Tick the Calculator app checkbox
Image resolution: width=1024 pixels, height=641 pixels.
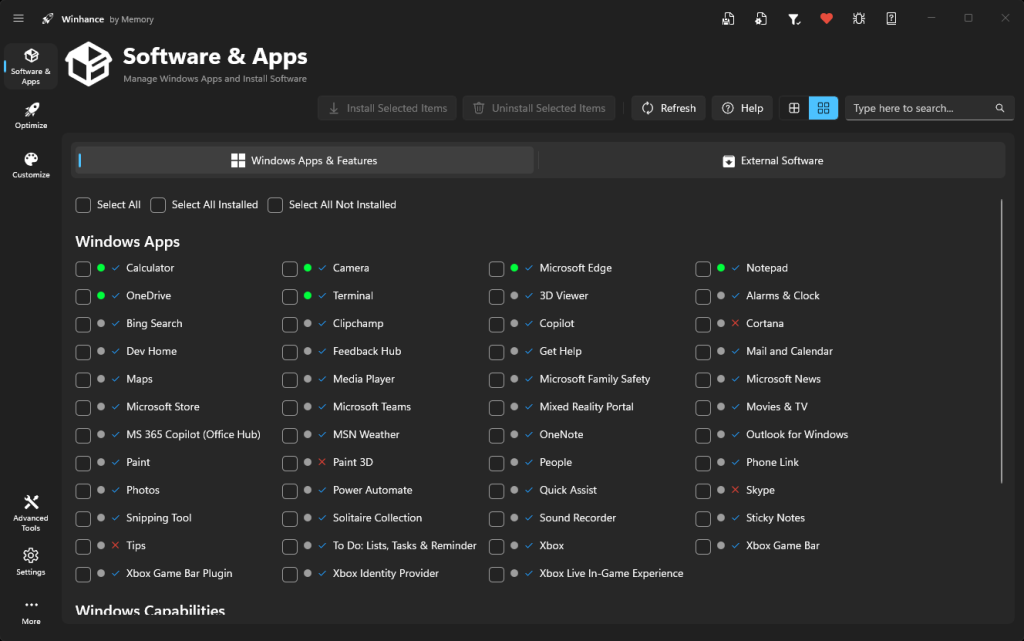click(x=83, y=268)
